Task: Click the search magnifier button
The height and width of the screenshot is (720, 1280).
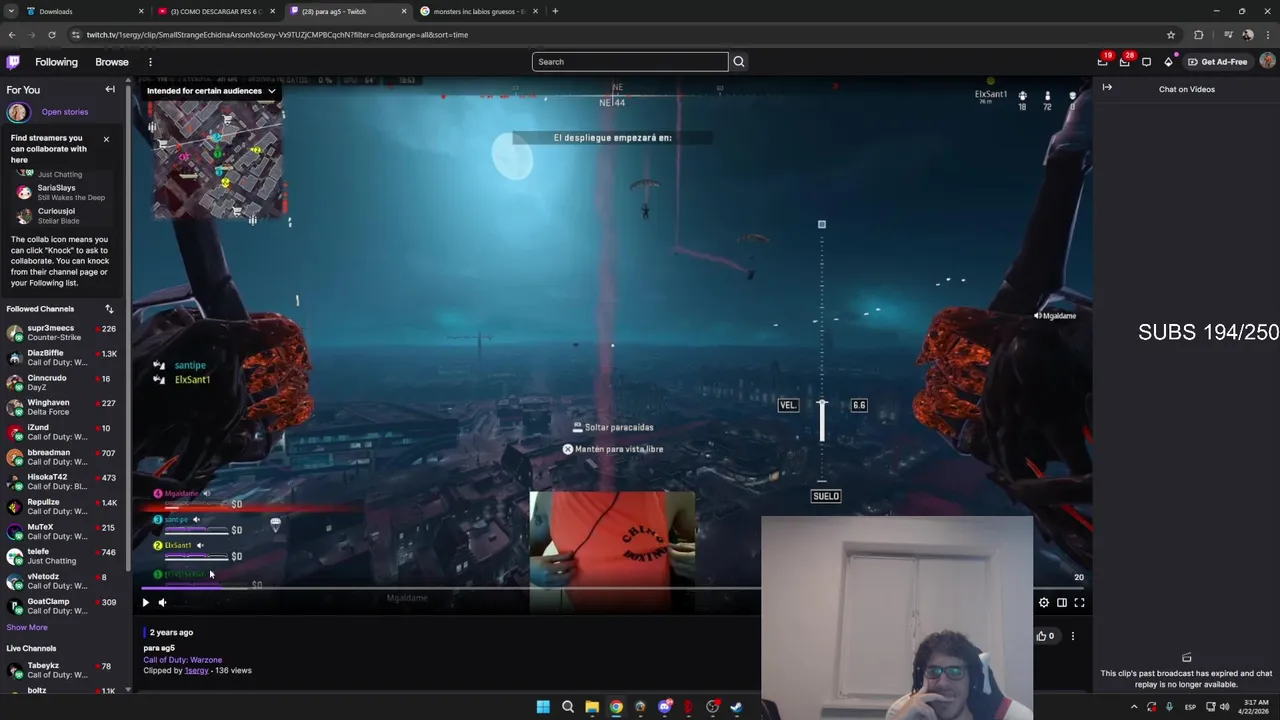Action: (739, 62)
